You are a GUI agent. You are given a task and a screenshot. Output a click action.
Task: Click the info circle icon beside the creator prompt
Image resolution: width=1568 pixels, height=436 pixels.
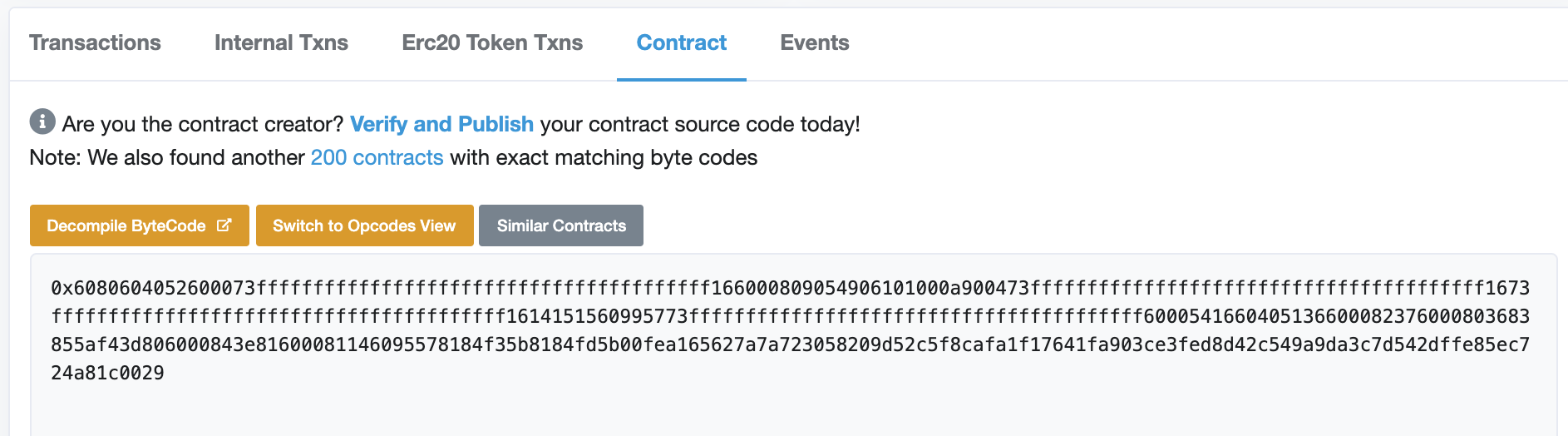coord(42,121)
